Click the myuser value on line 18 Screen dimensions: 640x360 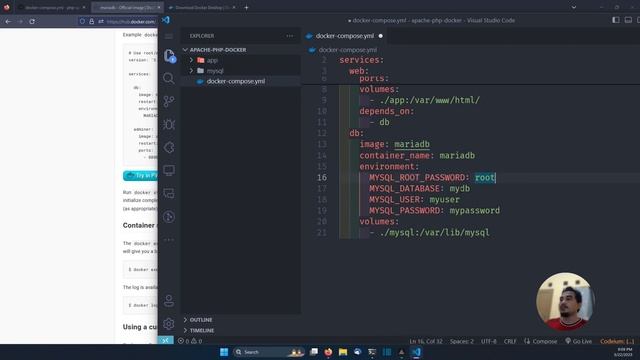point(444,200)
